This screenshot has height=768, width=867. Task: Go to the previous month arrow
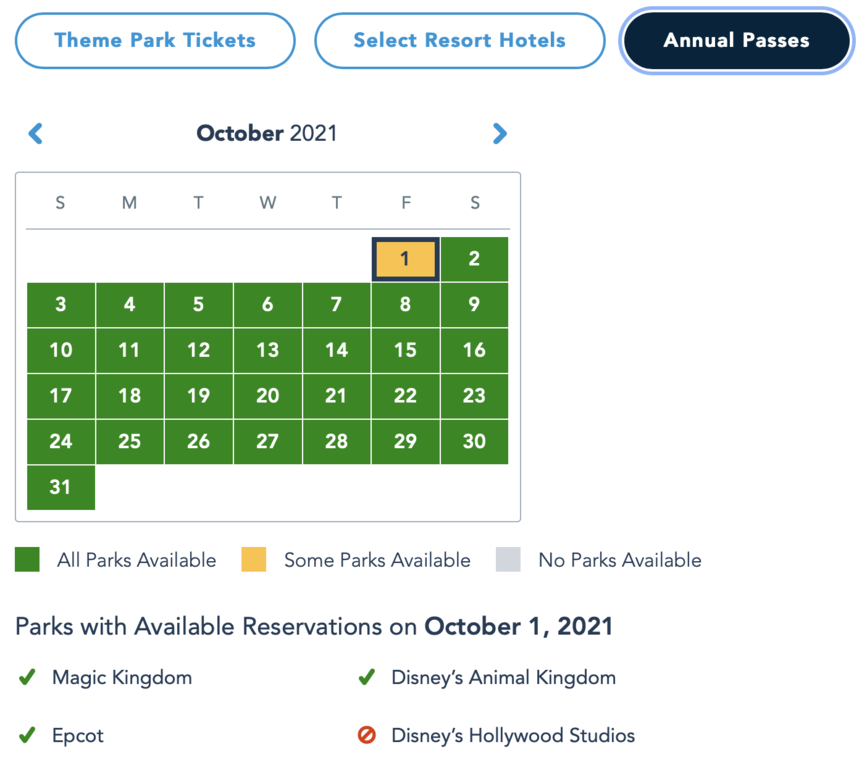point(36,133)
